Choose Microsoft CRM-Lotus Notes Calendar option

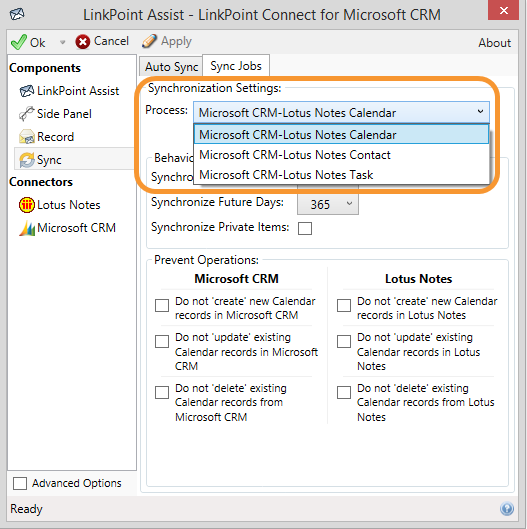tap(341, 135)
